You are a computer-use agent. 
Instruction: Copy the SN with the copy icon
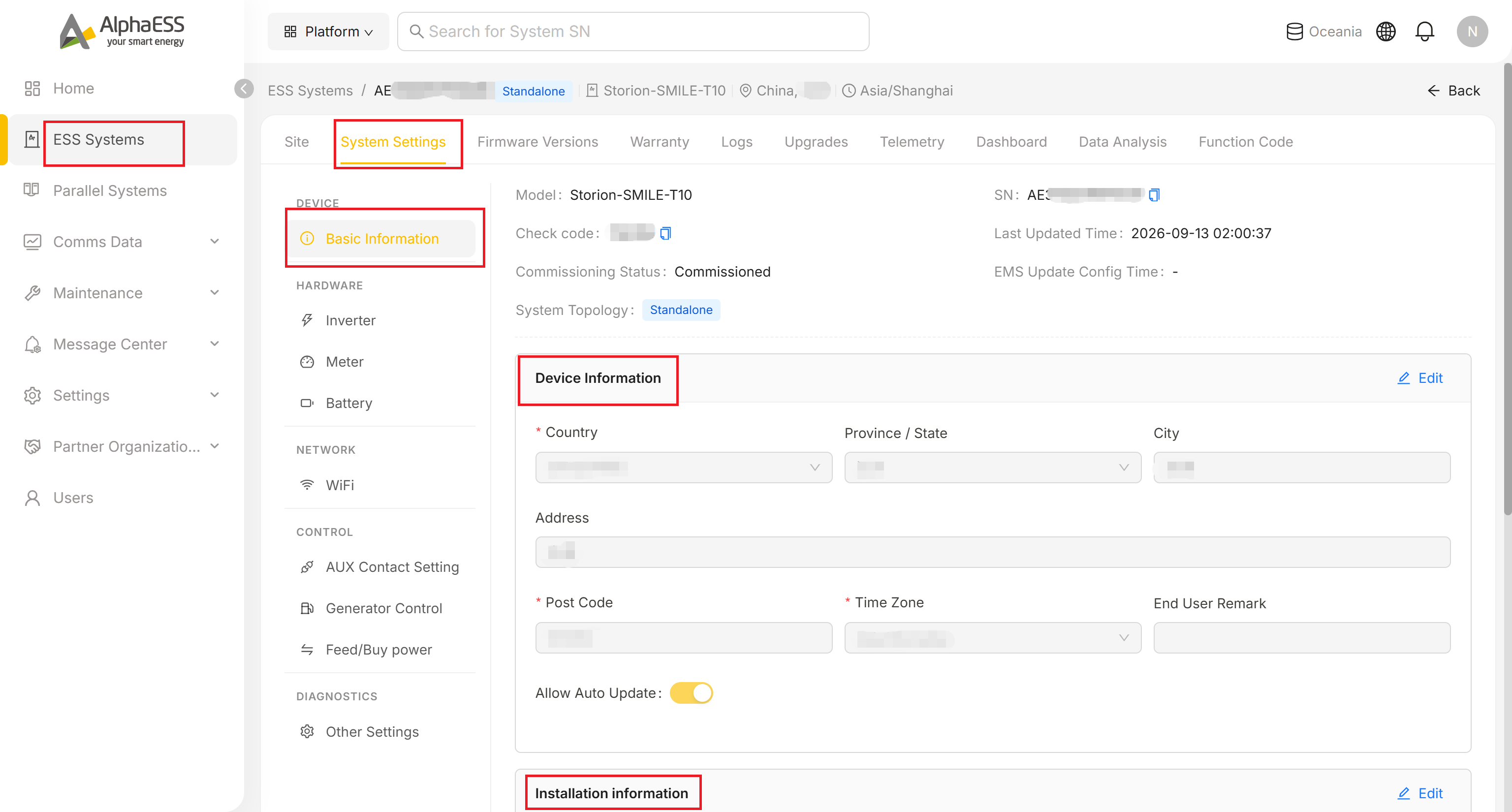(x=1154, y=195)
